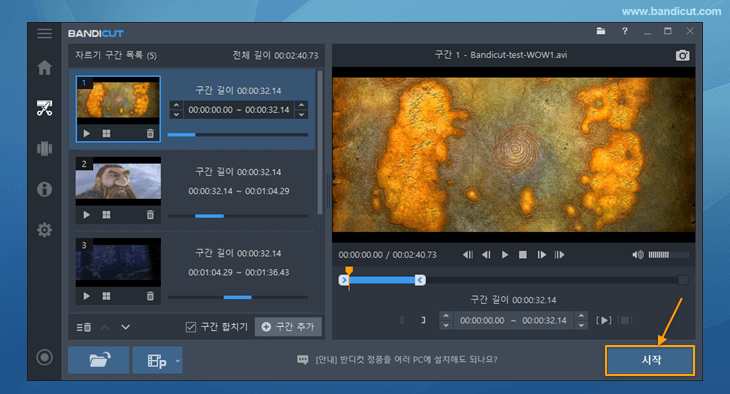
Task: Click the timeline end handle
Action: [420, 280]
